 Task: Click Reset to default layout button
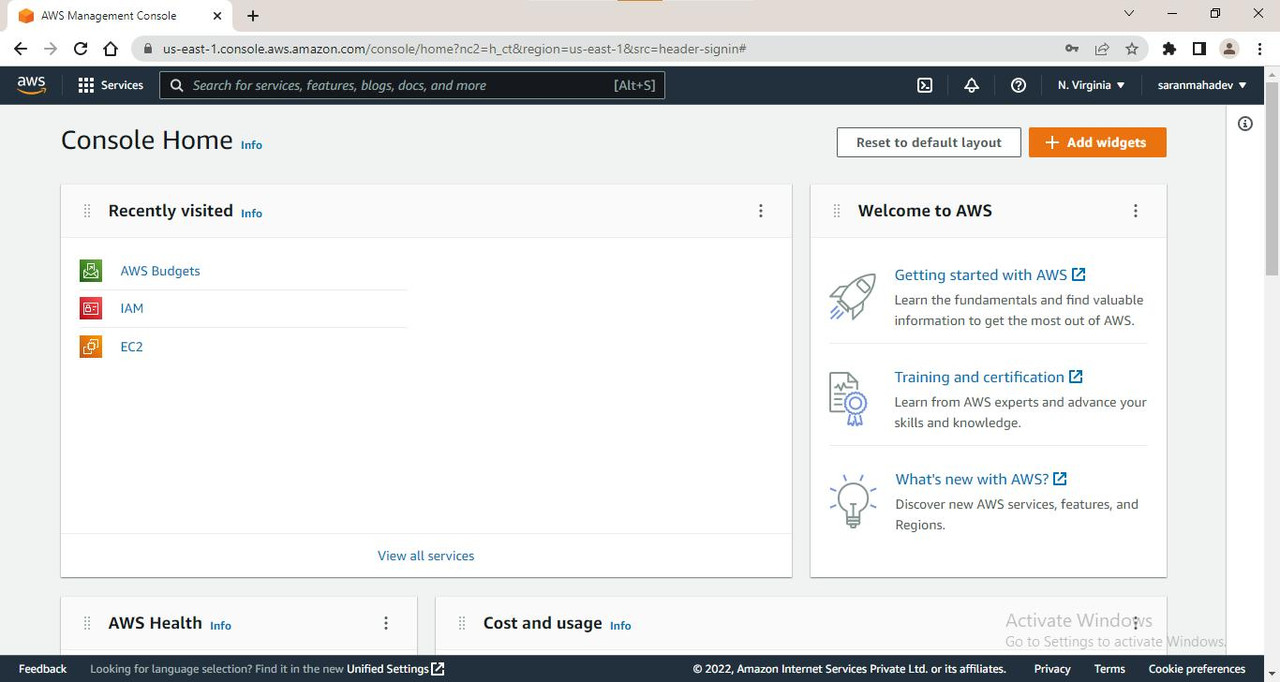[929, 142]
